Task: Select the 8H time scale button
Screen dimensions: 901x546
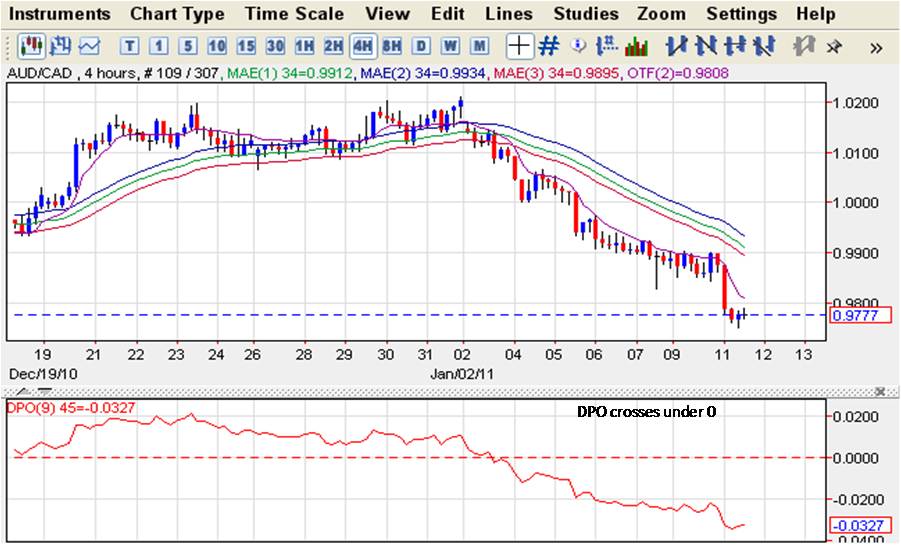Action: coord(392,46)
